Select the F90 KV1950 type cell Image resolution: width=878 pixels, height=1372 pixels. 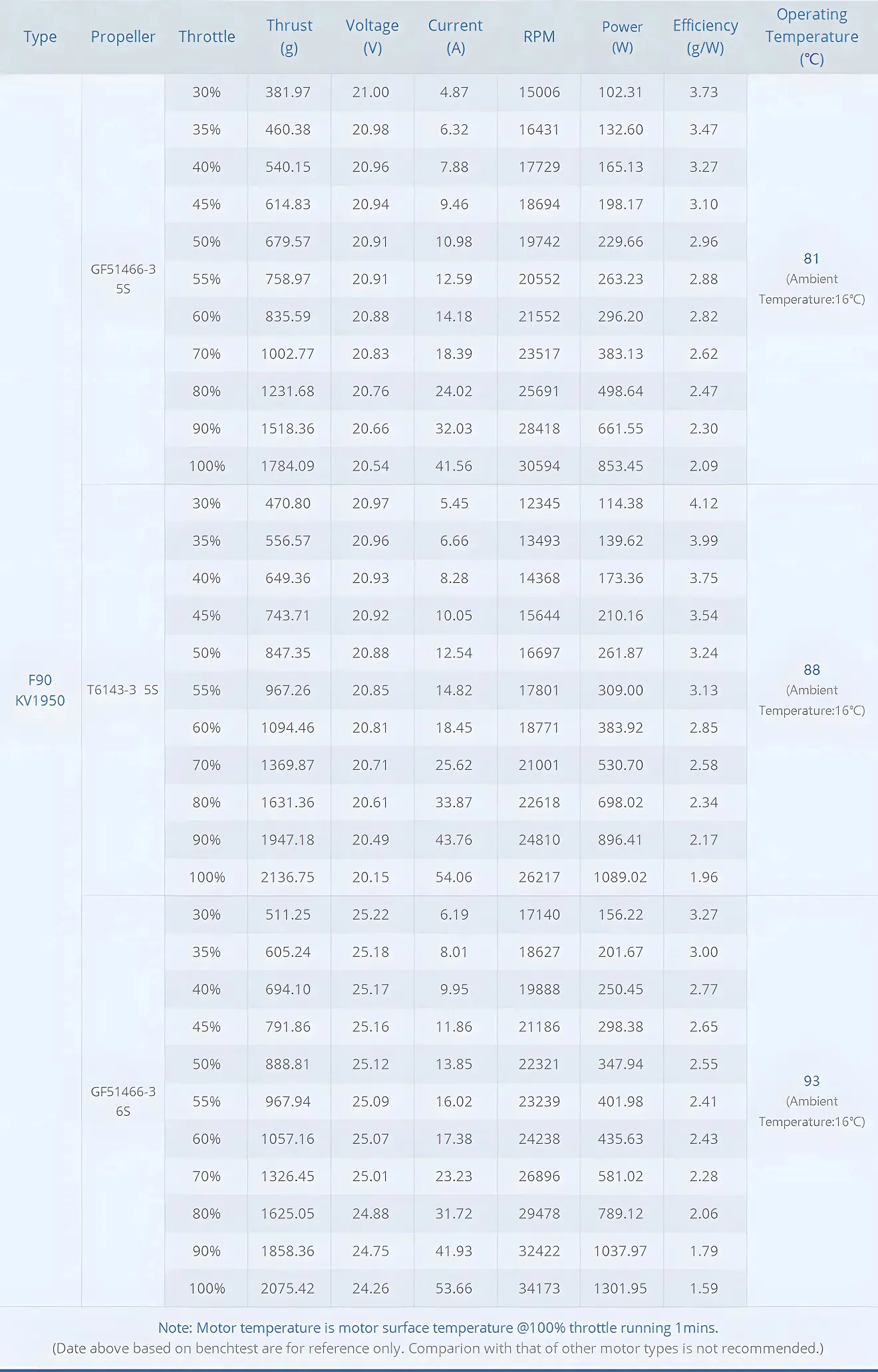pos(40,690)
